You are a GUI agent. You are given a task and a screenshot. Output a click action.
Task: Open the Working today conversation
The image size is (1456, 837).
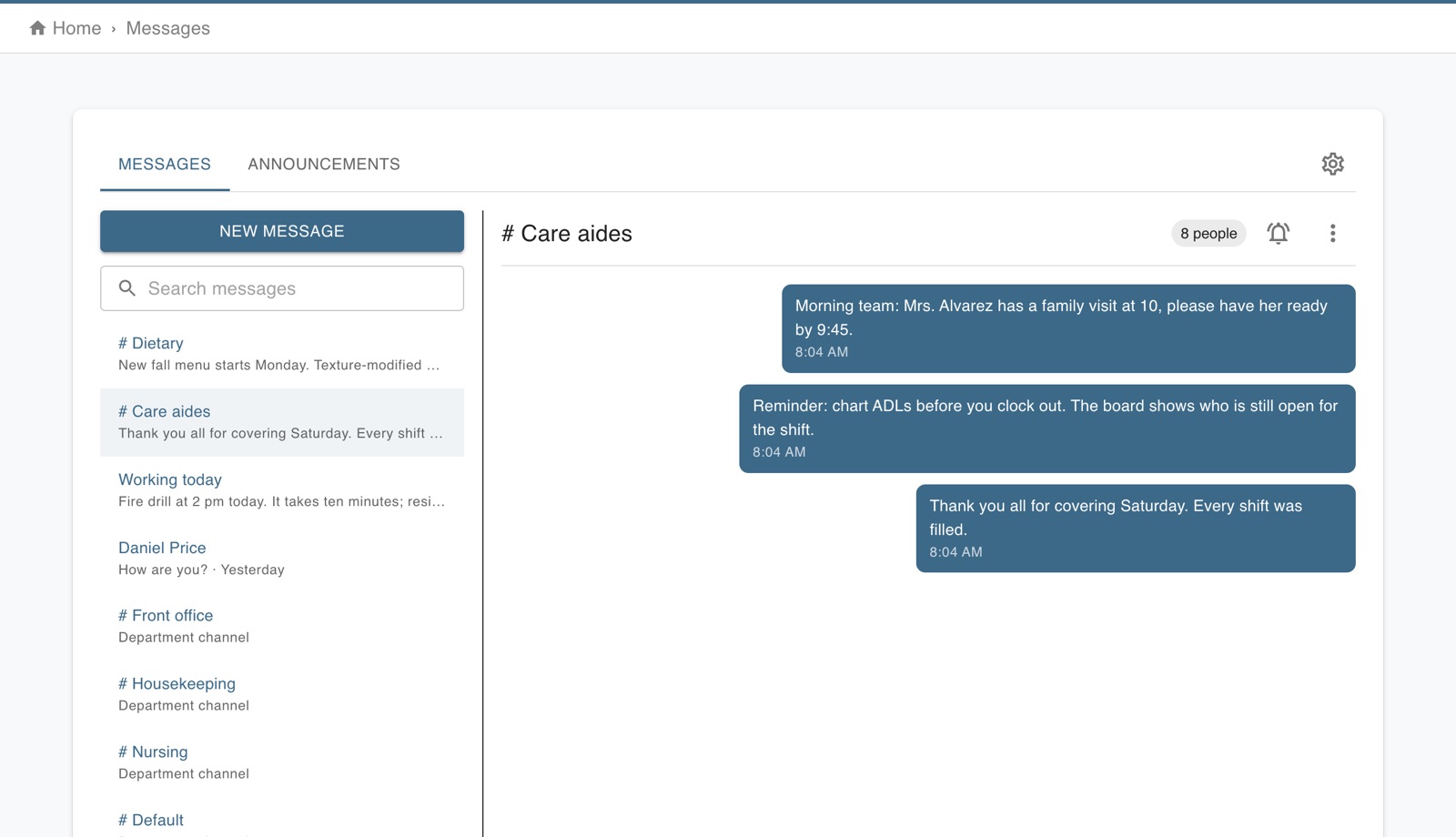[x=282, y=490]
